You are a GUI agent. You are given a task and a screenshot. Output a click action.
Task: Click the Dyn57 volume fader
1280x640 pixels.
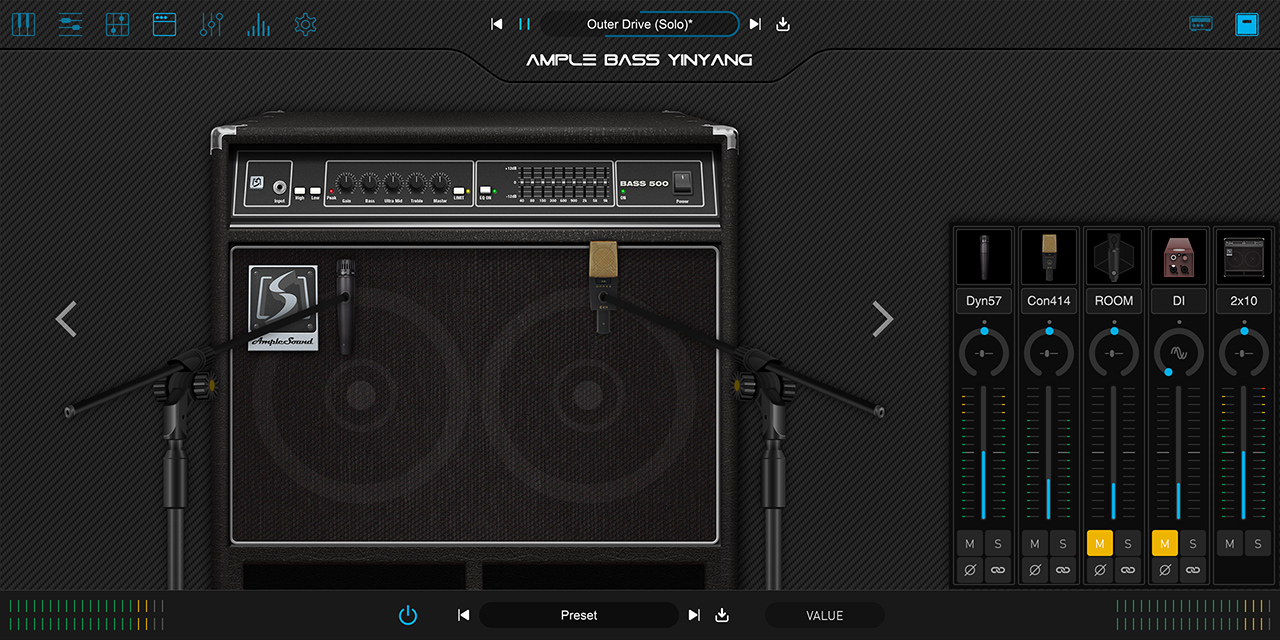984,452
